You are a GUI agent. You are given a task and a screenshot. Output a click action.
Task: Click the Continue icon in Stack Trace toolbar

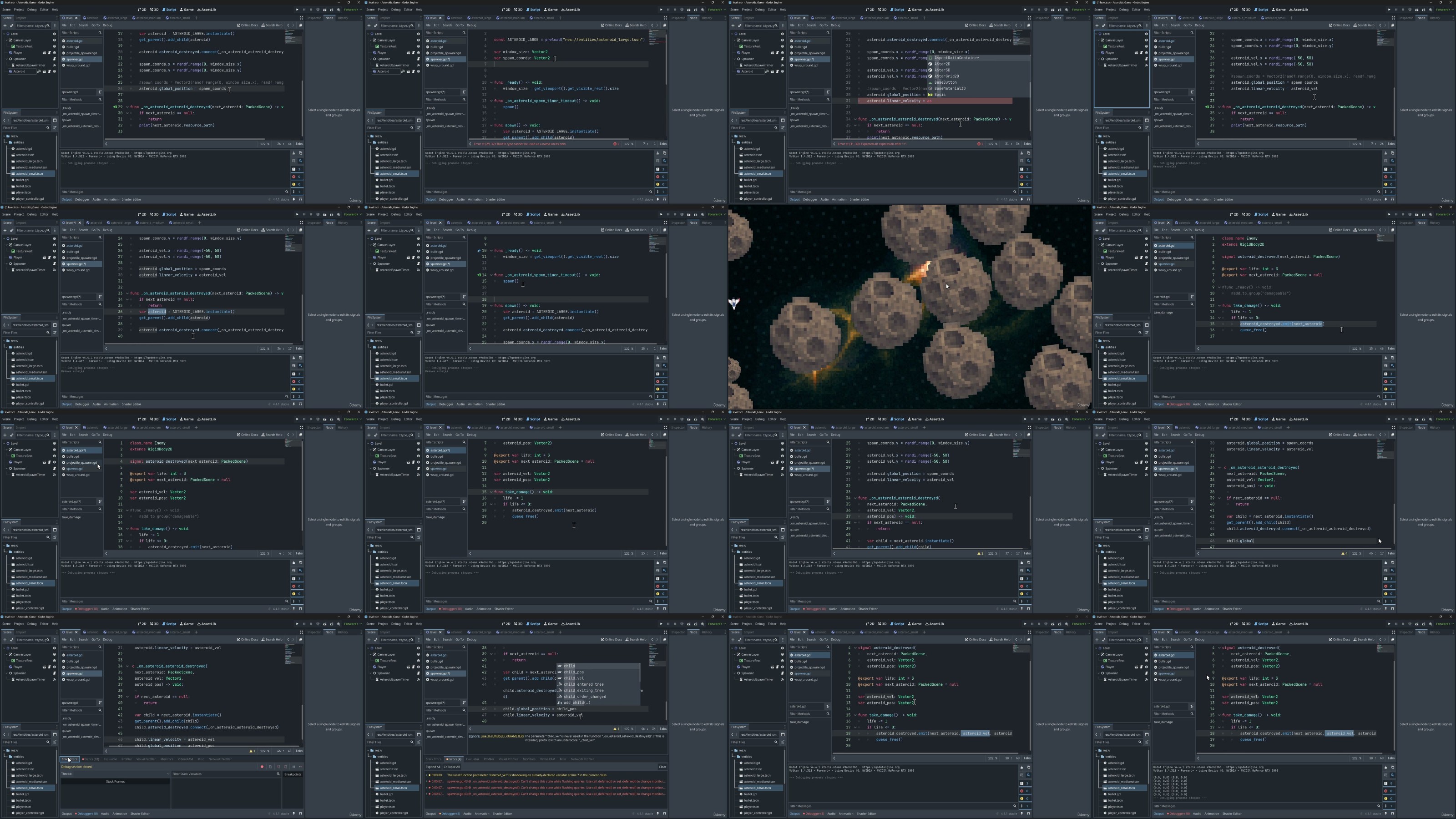coord(301,767)
